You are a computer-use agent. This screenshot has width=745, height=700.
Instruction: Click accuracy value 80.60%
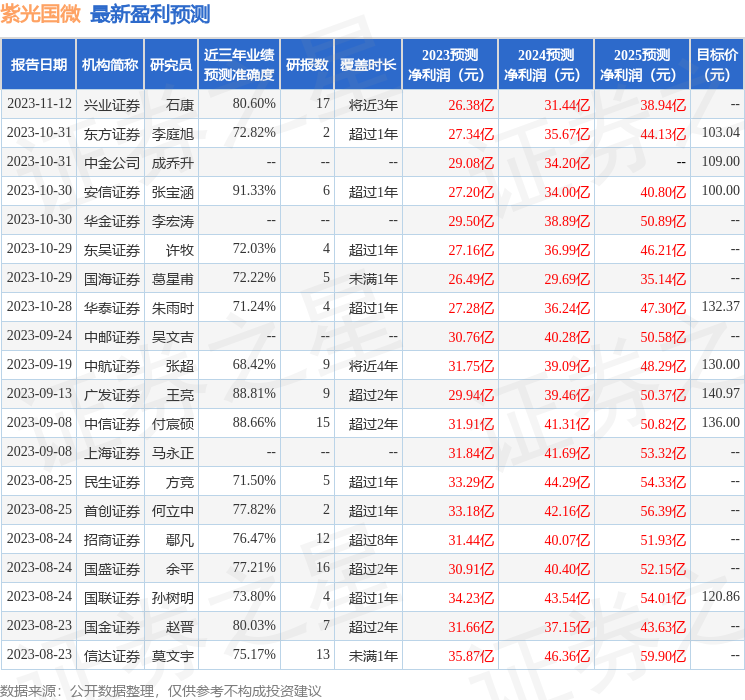click(x=254, y=103)
